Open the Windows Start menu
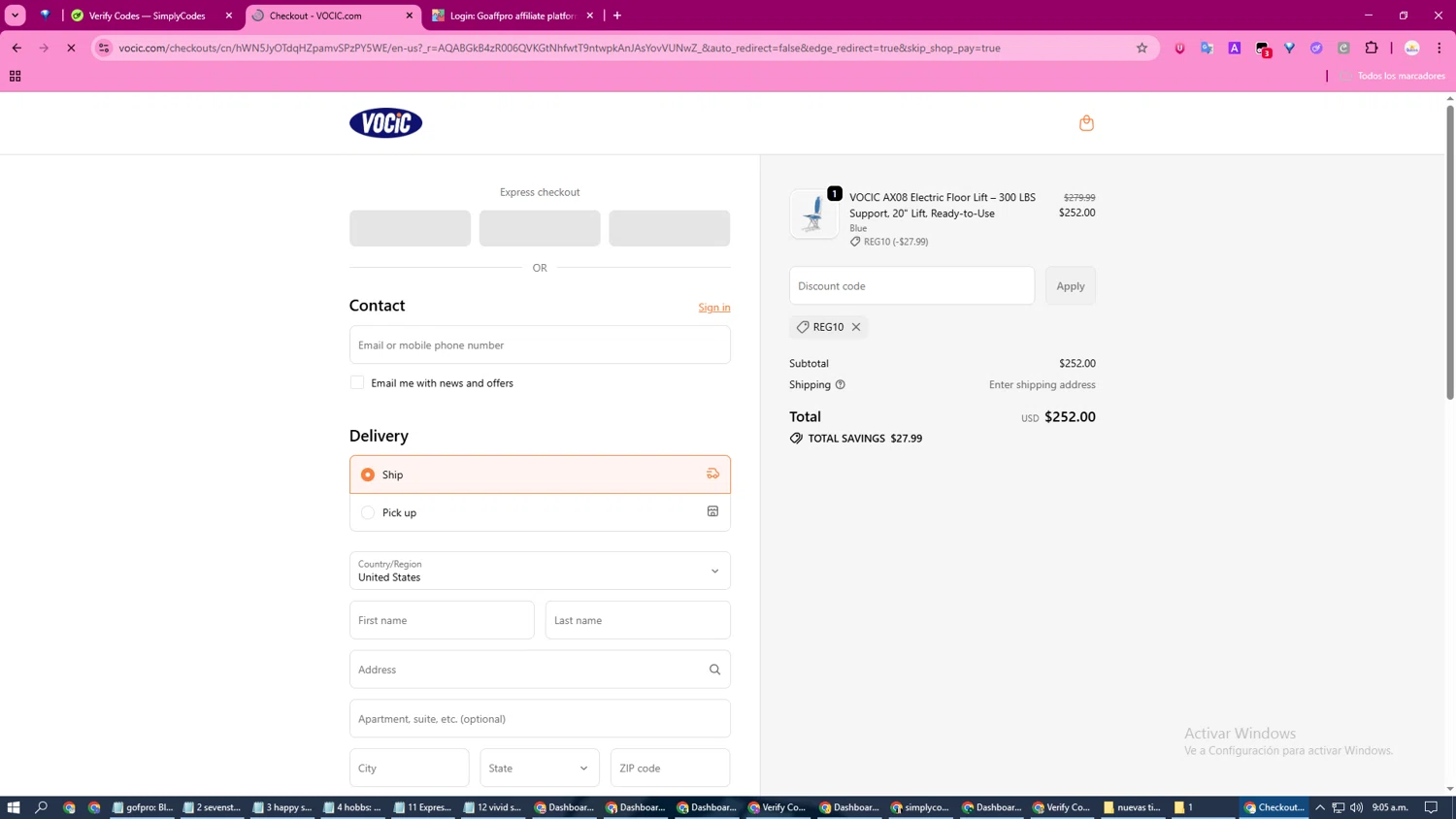 pos(14,807)
